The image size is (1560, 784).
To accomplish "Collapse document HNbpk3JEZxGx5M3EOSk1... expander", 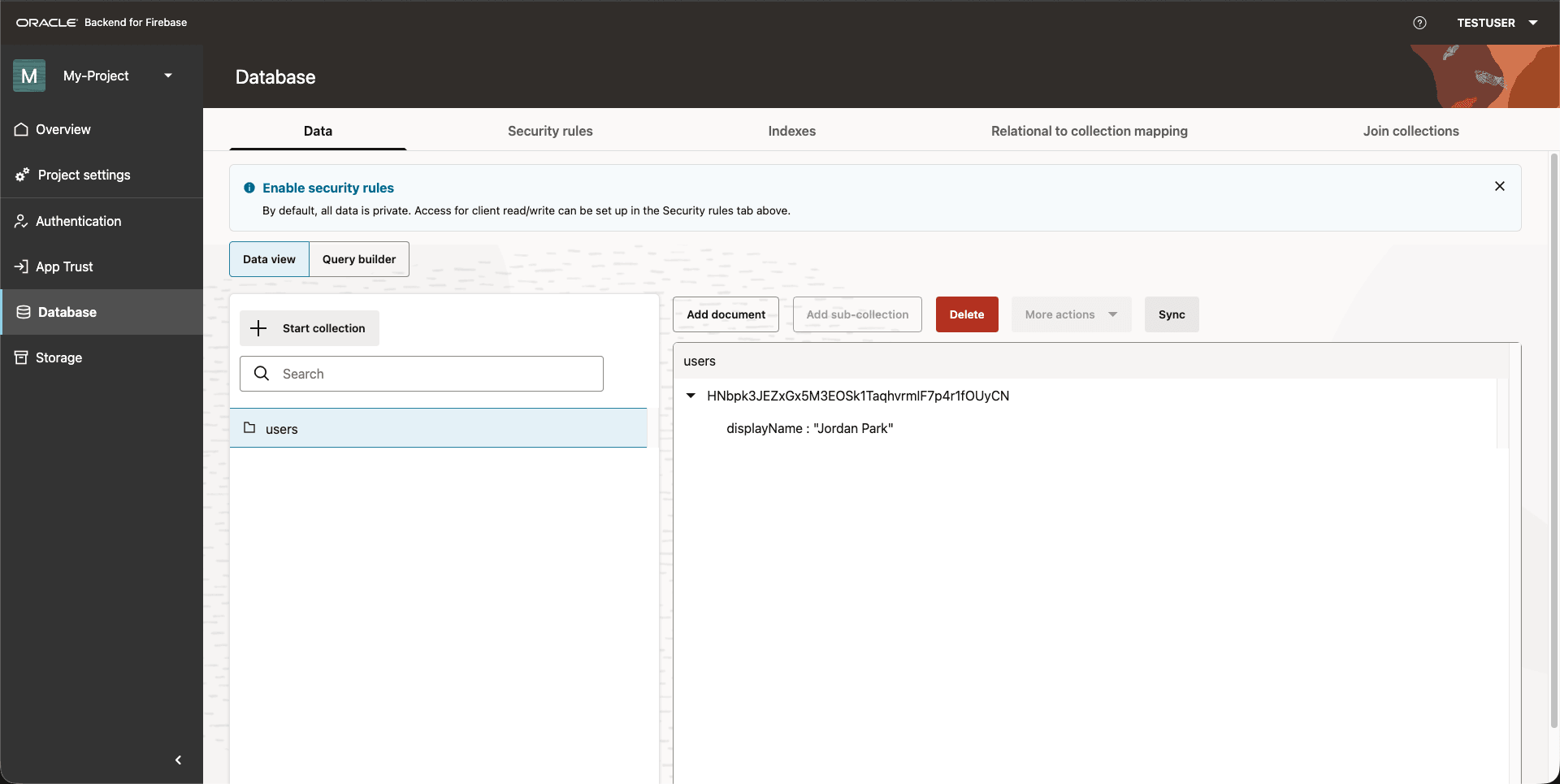I will coord(691,396).
